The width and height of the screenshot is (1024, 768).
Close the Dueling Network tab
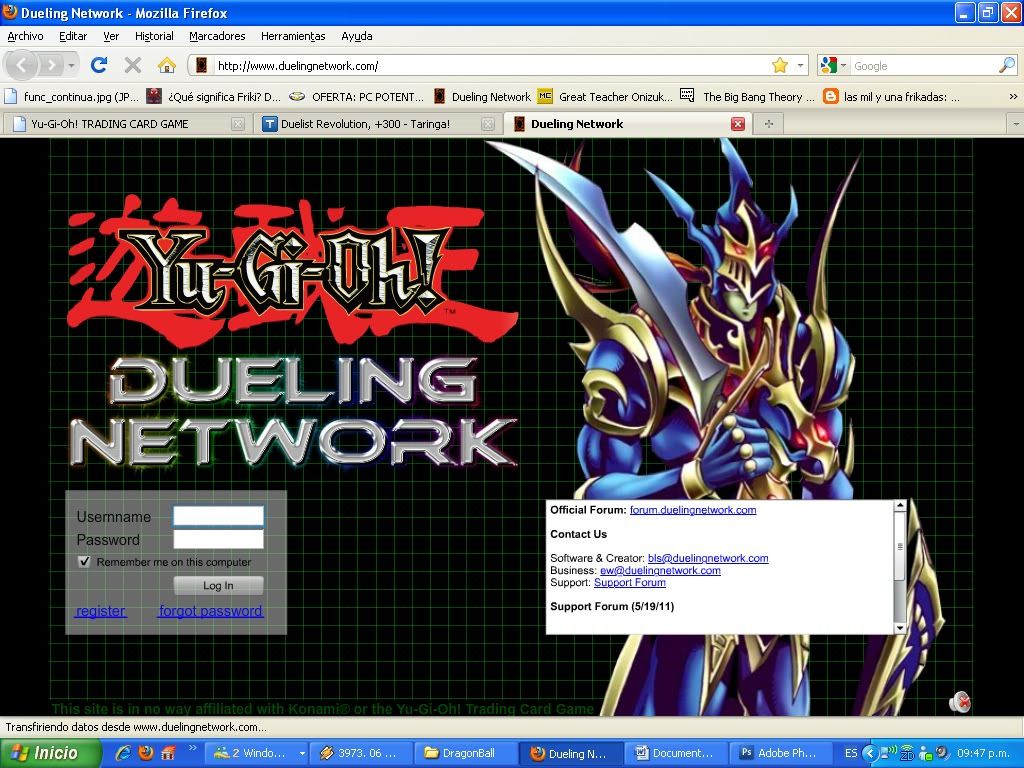point(738,123)
